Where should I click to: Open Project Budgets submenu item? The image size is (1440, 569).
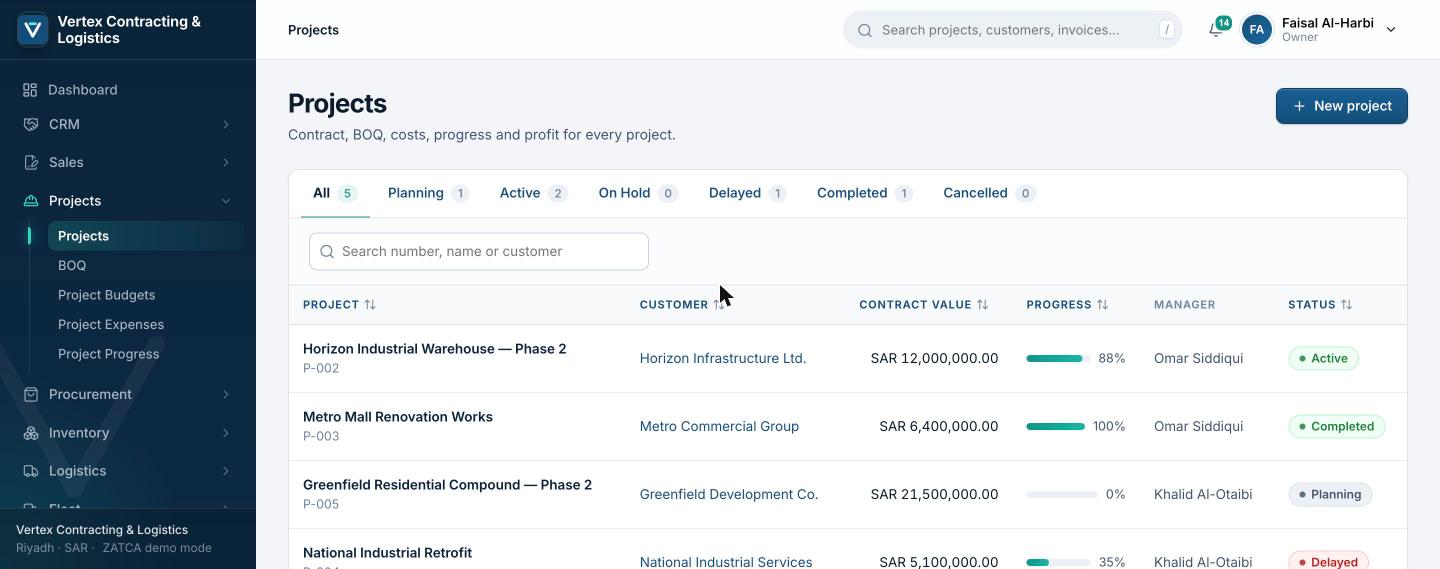click(x=146, y=295)
